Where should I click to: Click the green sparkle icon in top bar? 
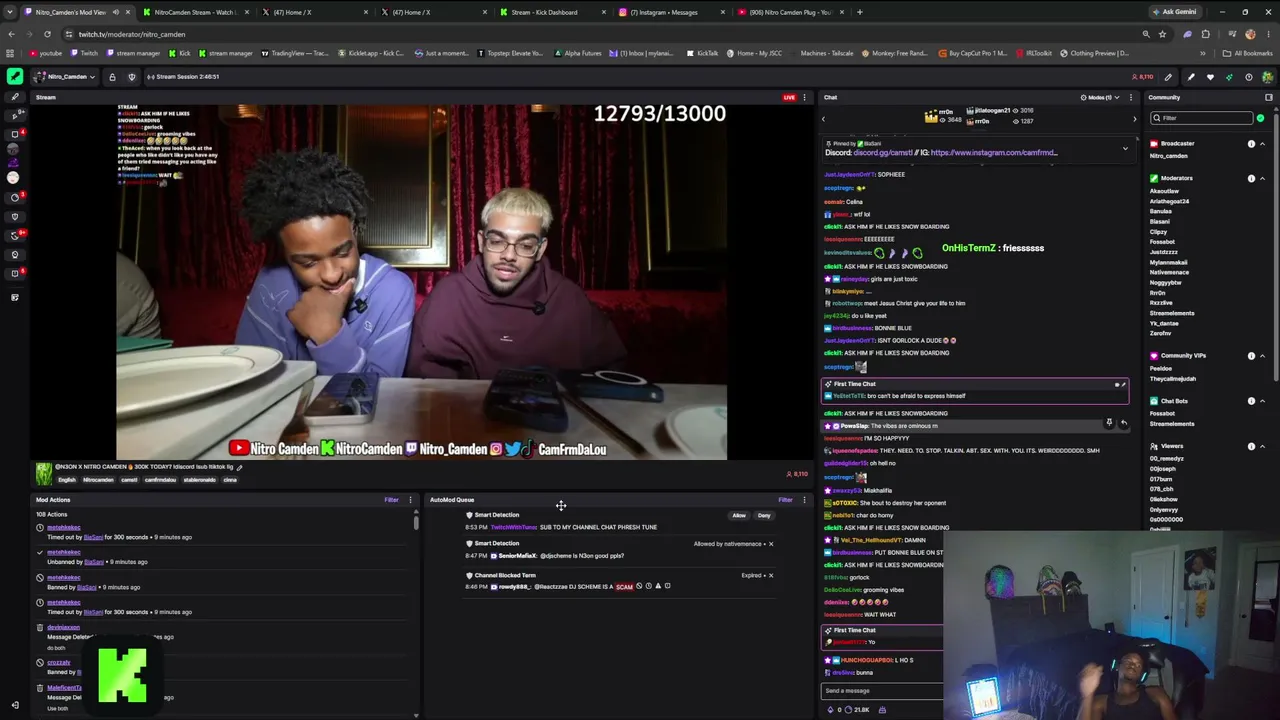1229,77
